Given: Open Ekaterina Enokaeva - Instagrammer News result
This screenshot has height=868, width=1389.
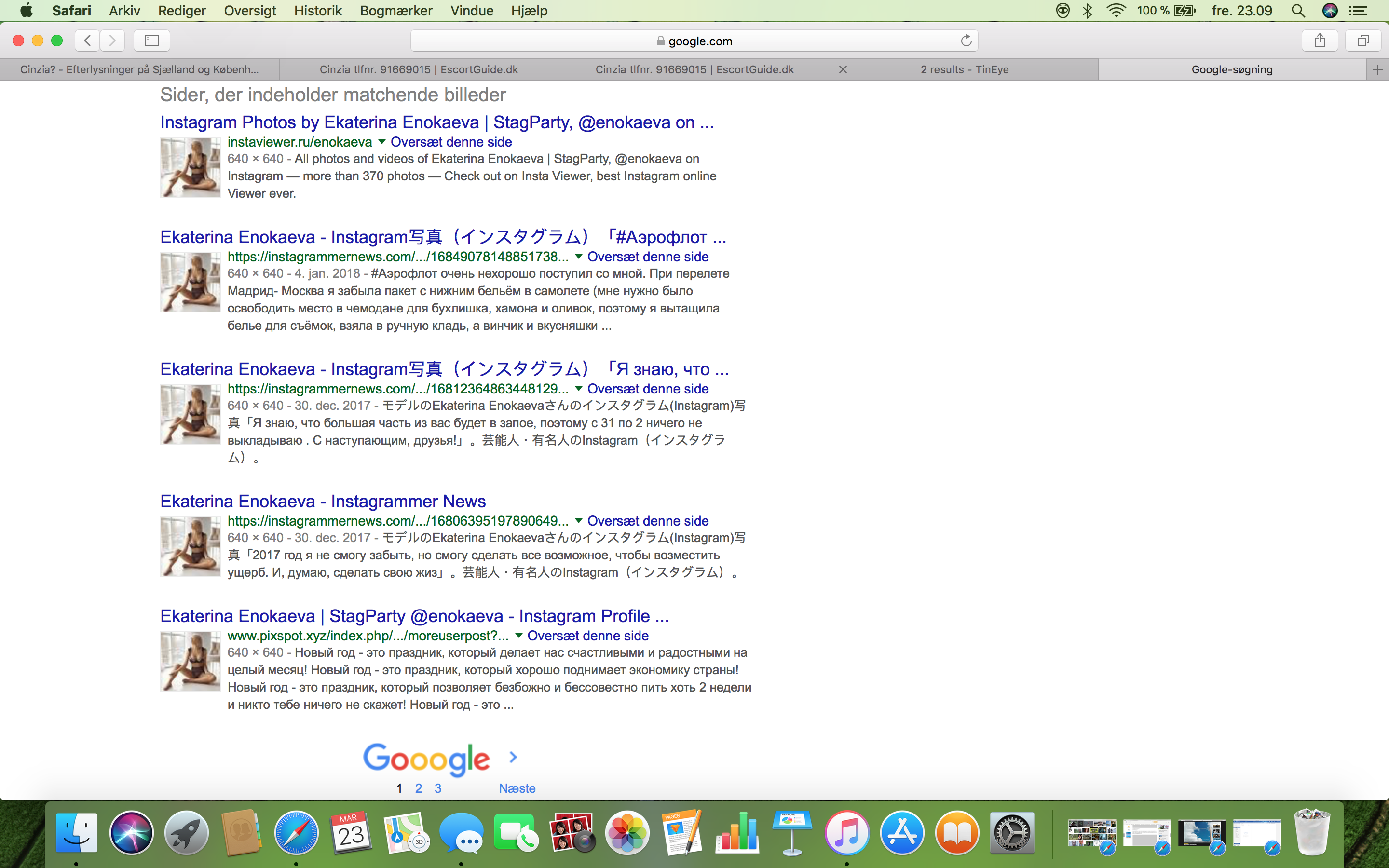Looking at the screenshot, I should [x=323, y=501].
